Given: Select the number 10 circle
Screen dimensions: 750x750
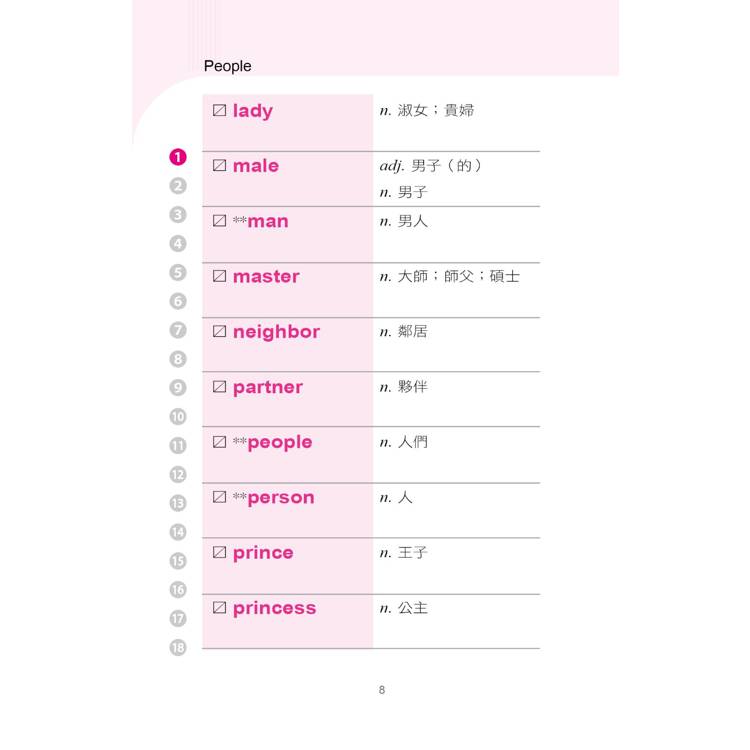Looking at the screenshot, I should (x=178, y=417).
